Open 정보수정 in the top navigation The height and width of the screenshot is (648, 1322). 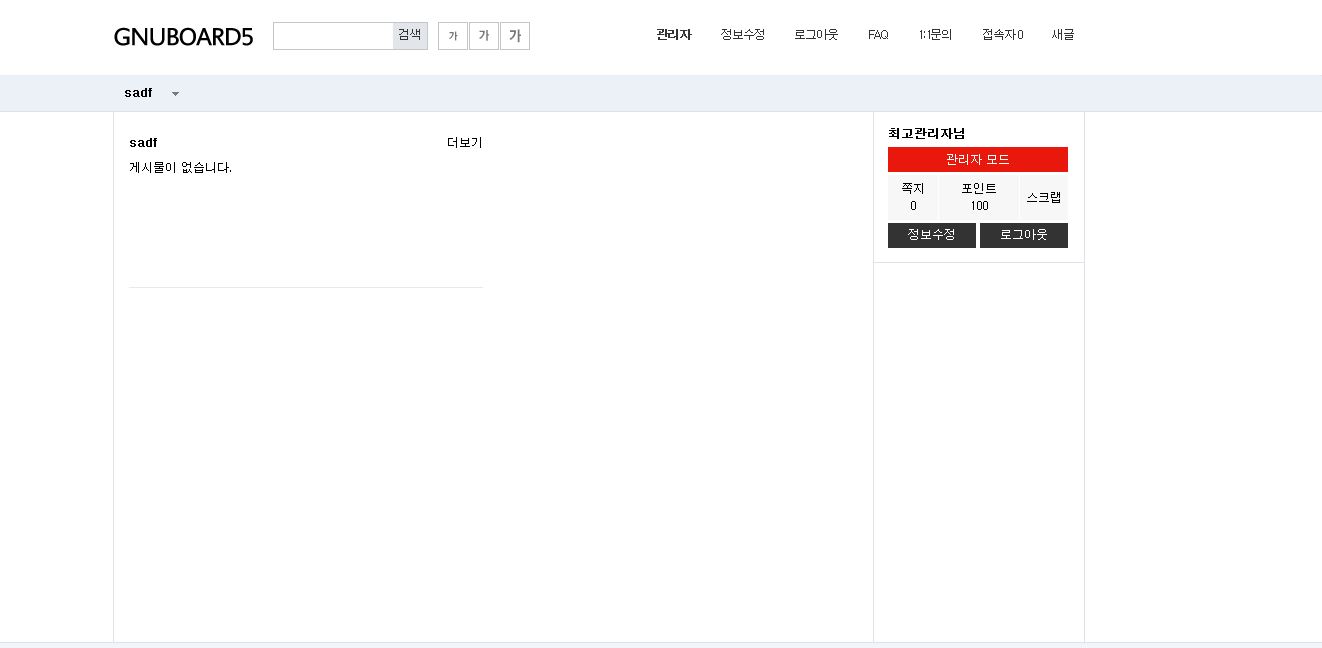coord(742,35)
